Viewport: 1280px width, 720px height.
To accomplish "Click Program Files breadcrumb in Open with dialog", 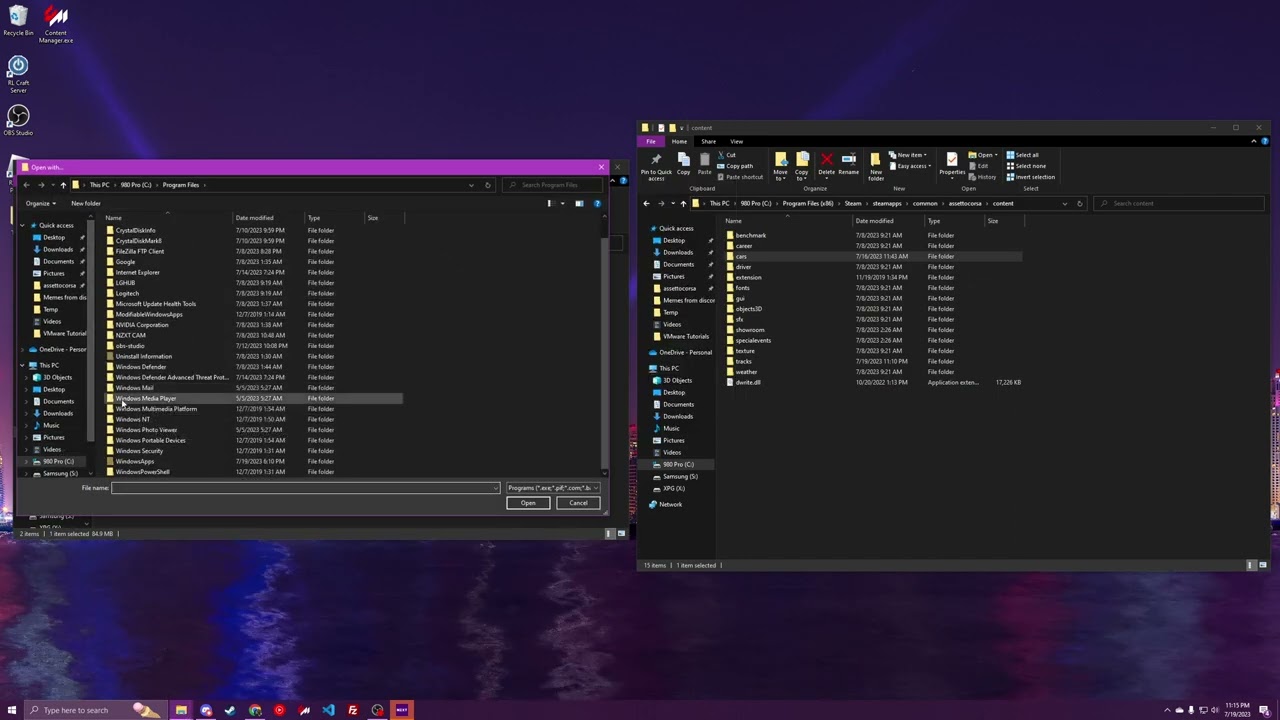I will point(181,185).
